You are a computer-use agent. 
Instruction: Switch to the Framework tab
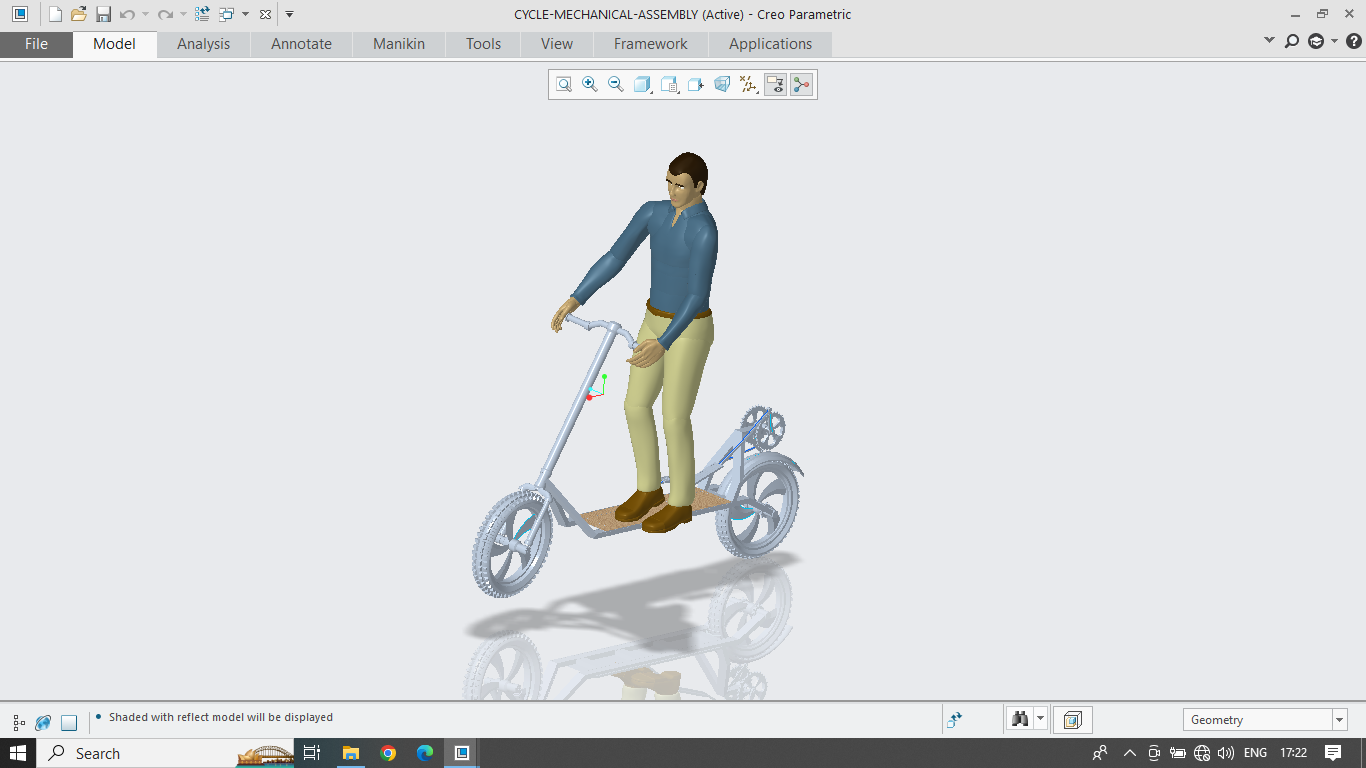(x=650, y=44)
